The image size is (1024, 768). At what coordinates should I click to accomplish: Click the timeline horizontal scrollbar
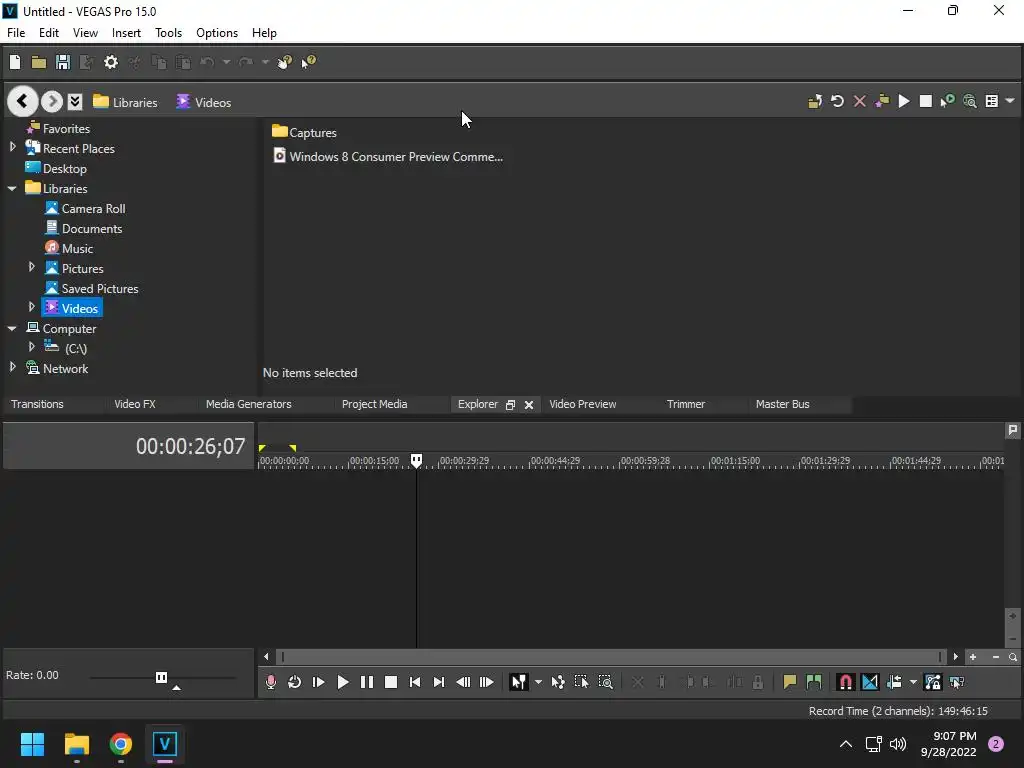[611, 657]
